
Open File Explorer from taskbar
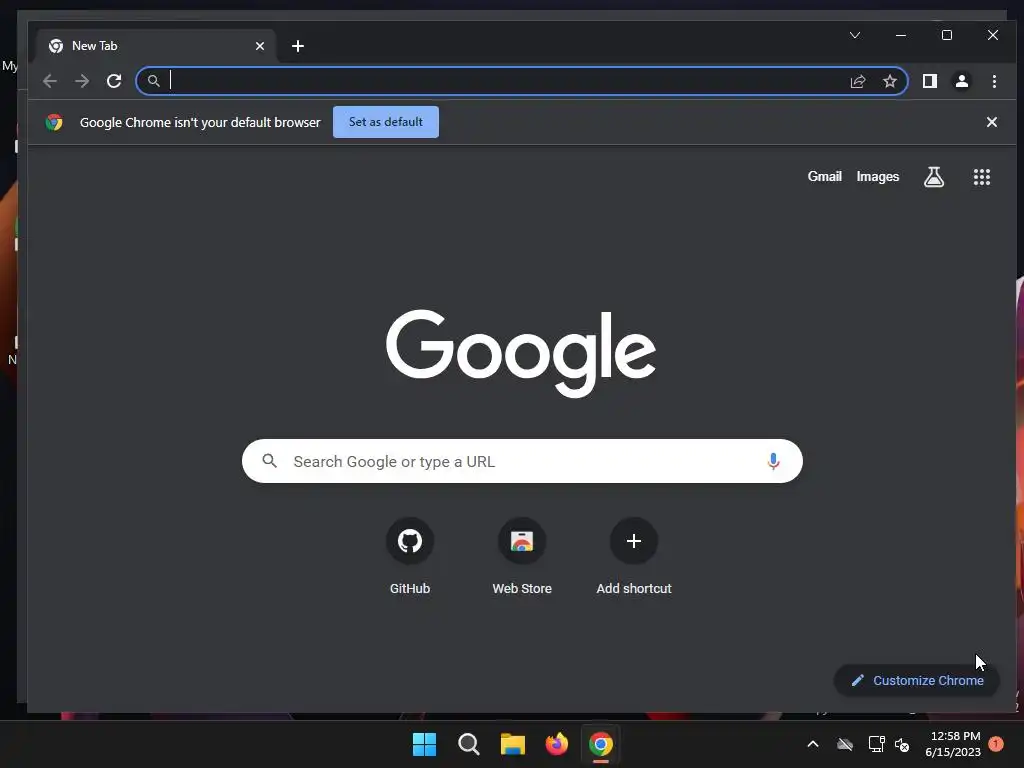(x=513, y=744)
